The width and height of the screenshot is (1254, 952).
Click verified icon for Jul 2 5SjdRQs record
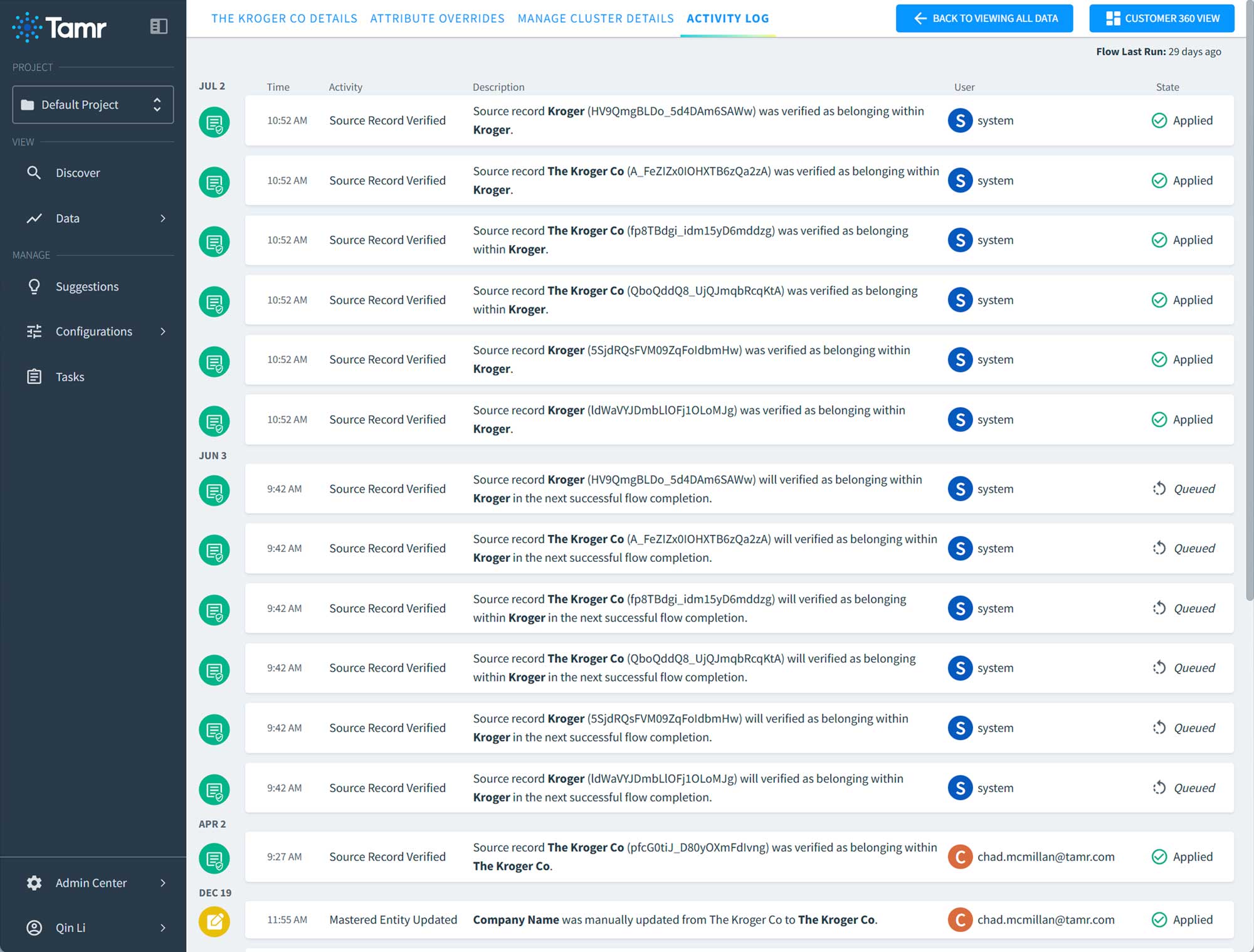click(214, 362)
